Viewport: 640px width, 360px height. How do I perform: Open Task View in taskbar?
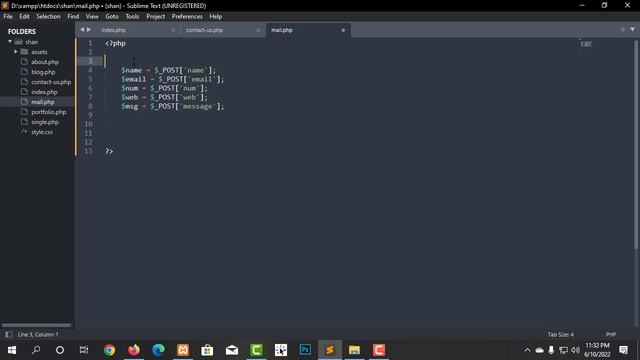pyautogui.click(x=84, y=350)
